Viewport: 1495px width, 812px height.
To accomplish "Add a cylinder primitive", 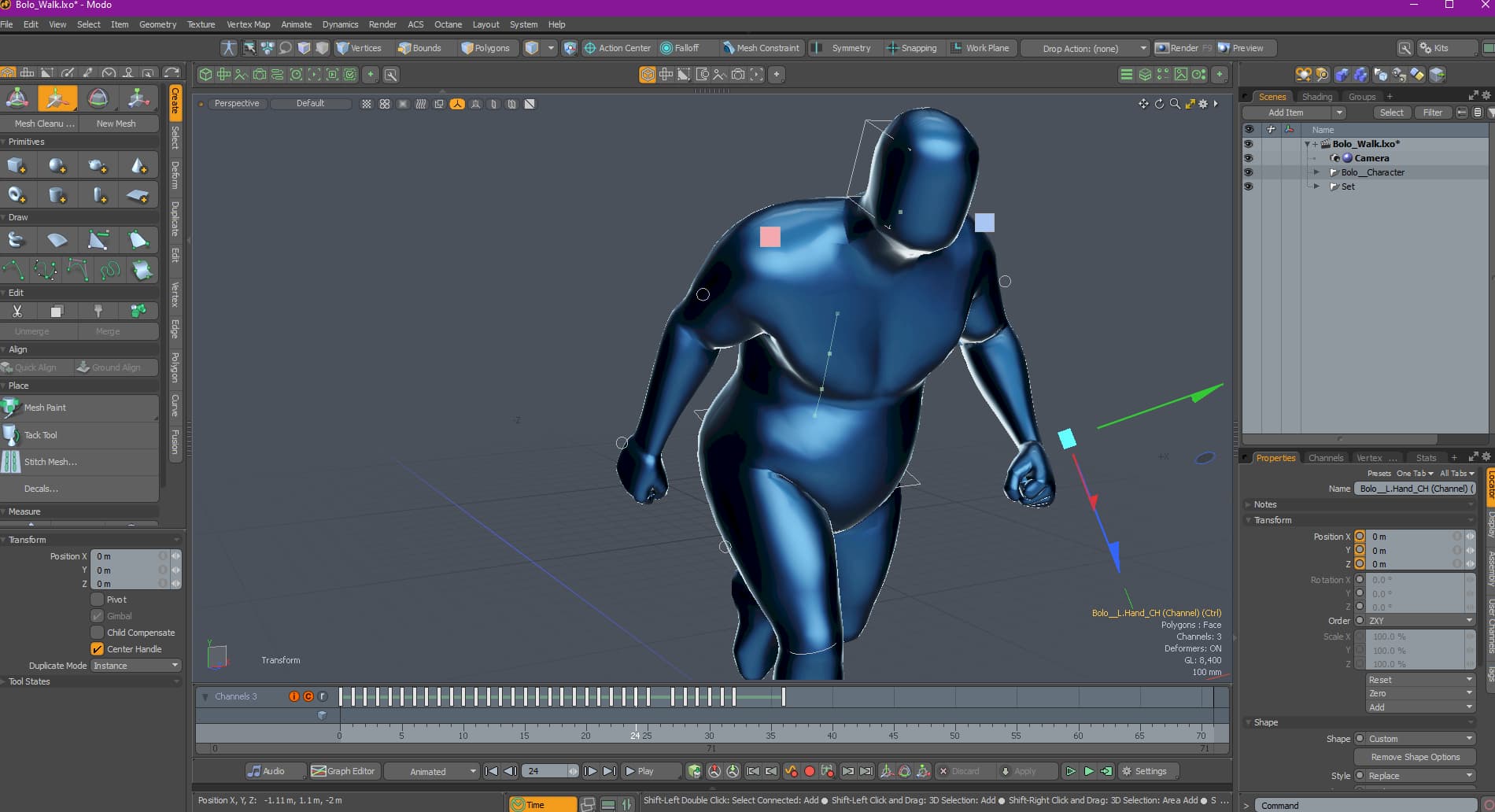I will tap(57, 195).
